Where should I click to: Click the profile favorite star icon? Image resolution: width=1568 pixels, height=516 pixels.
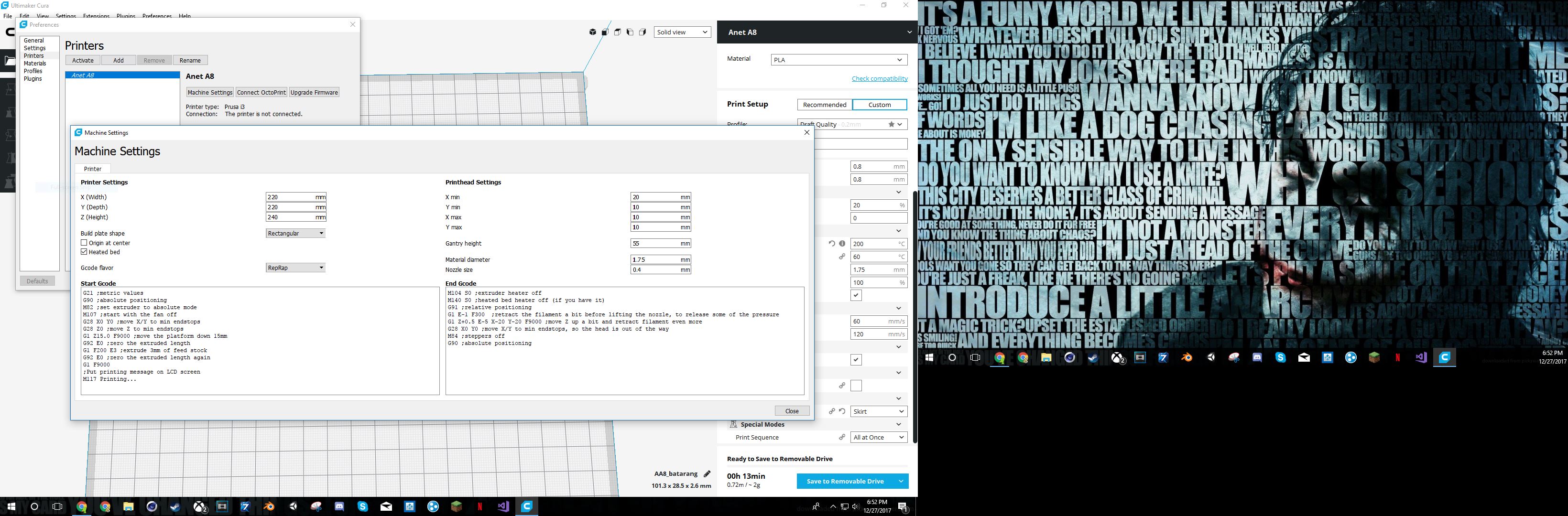click(x=891, y=124)
